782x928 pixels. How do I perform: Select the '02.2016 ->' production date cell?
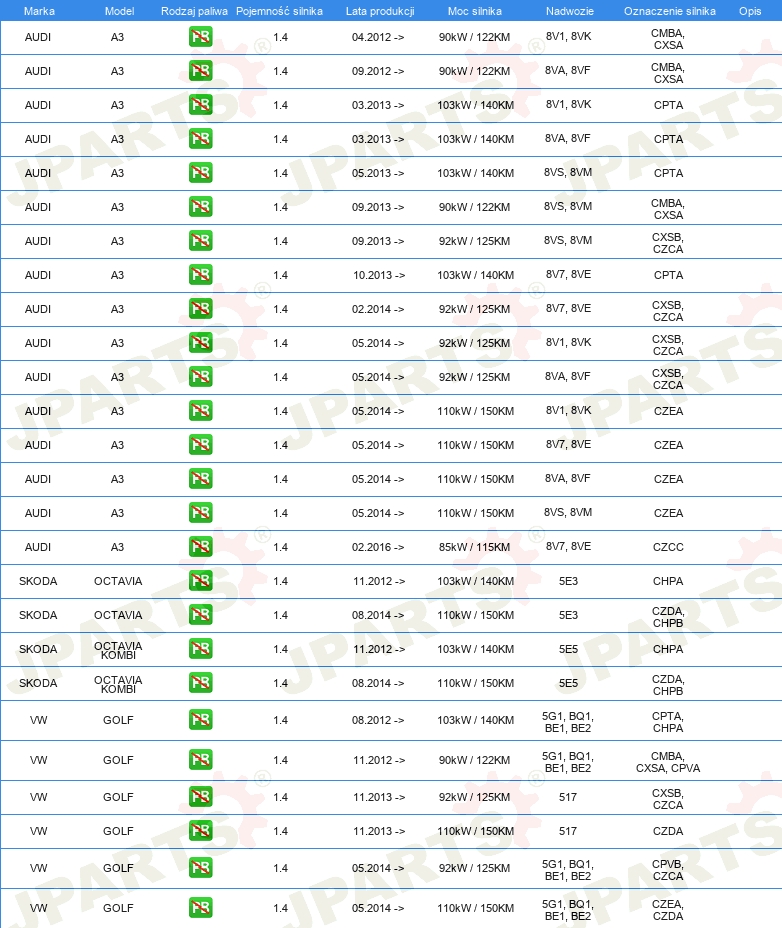click(x=378, y=547)
